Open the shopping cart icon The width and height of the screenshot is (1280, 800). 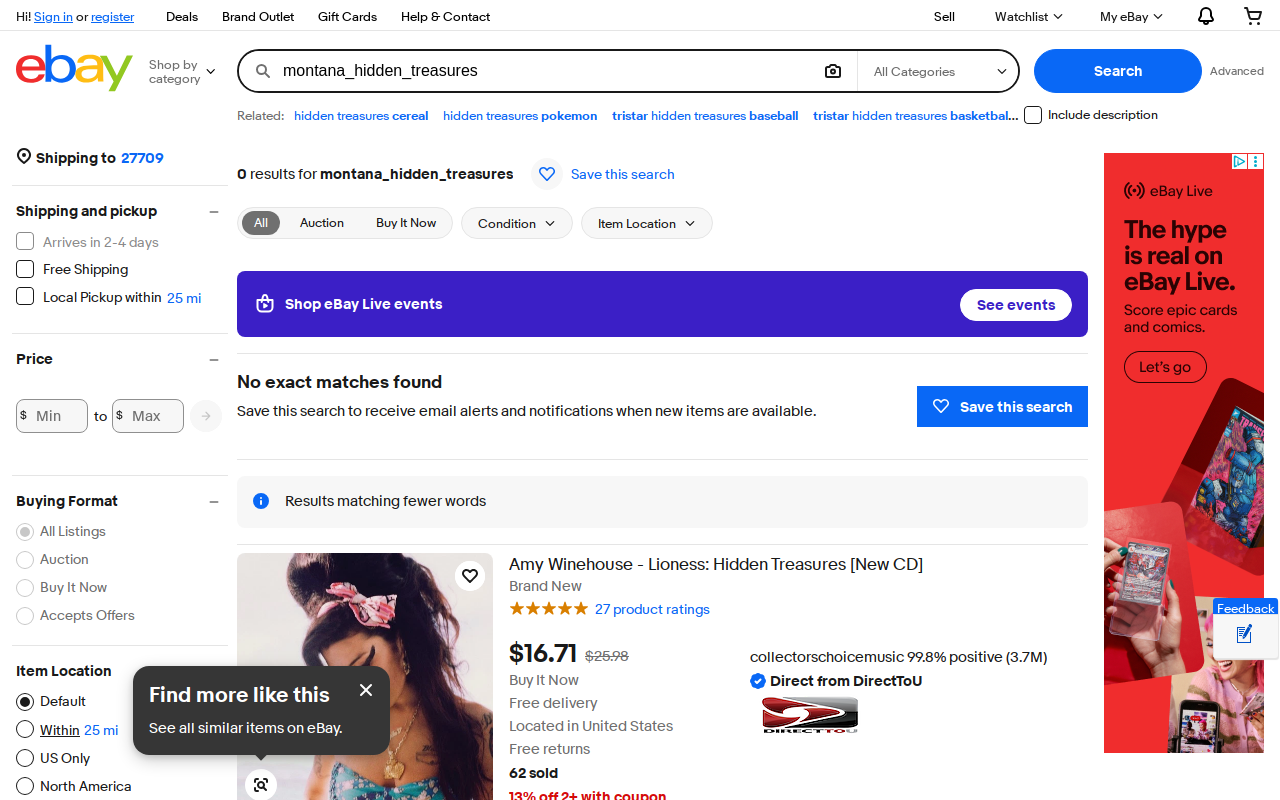click(x=1253, y=16)
